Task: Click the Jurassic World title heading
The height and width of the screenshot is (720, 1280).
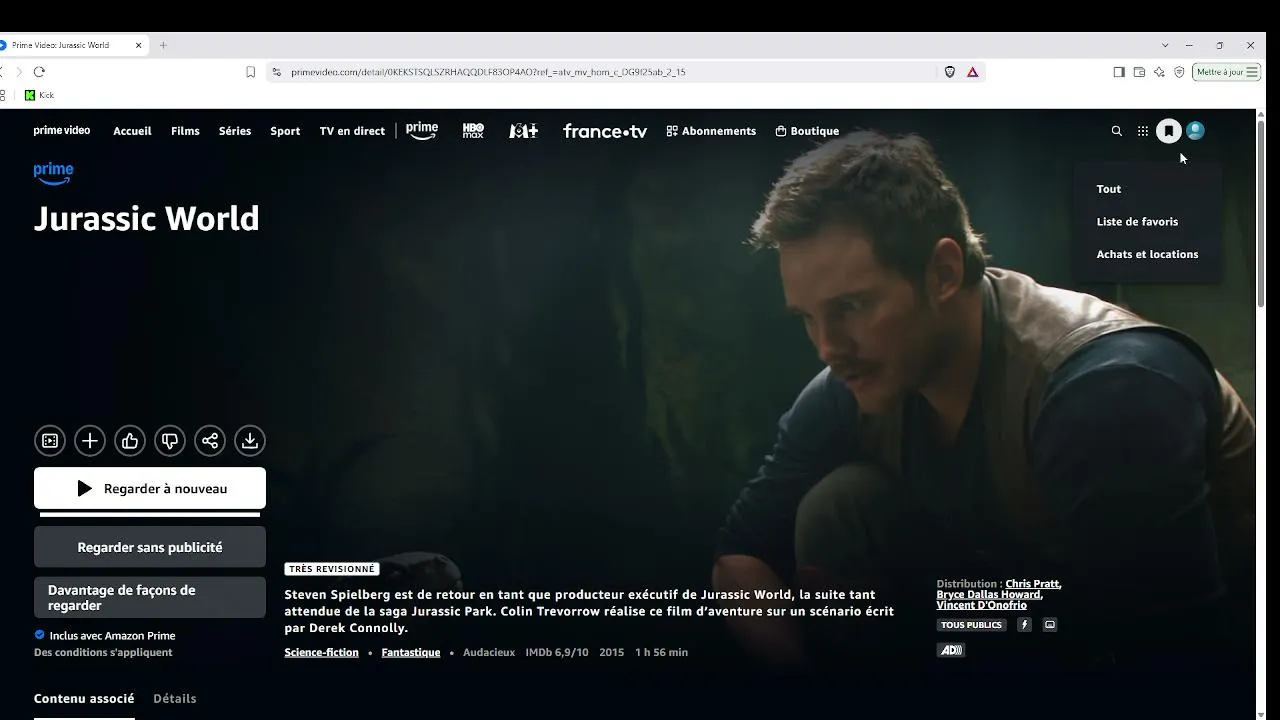Action: (147, 219)
